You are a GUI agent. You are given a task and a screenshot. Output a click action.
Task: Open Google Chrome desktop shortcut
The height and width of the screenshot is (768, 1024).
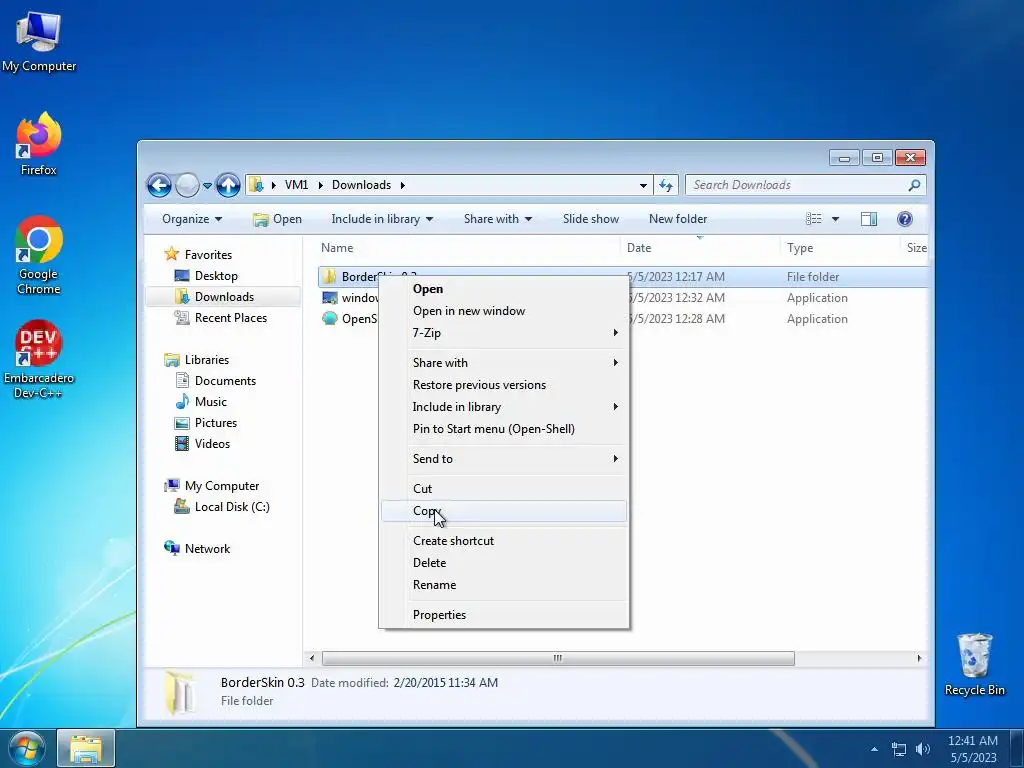coord(39,255)
